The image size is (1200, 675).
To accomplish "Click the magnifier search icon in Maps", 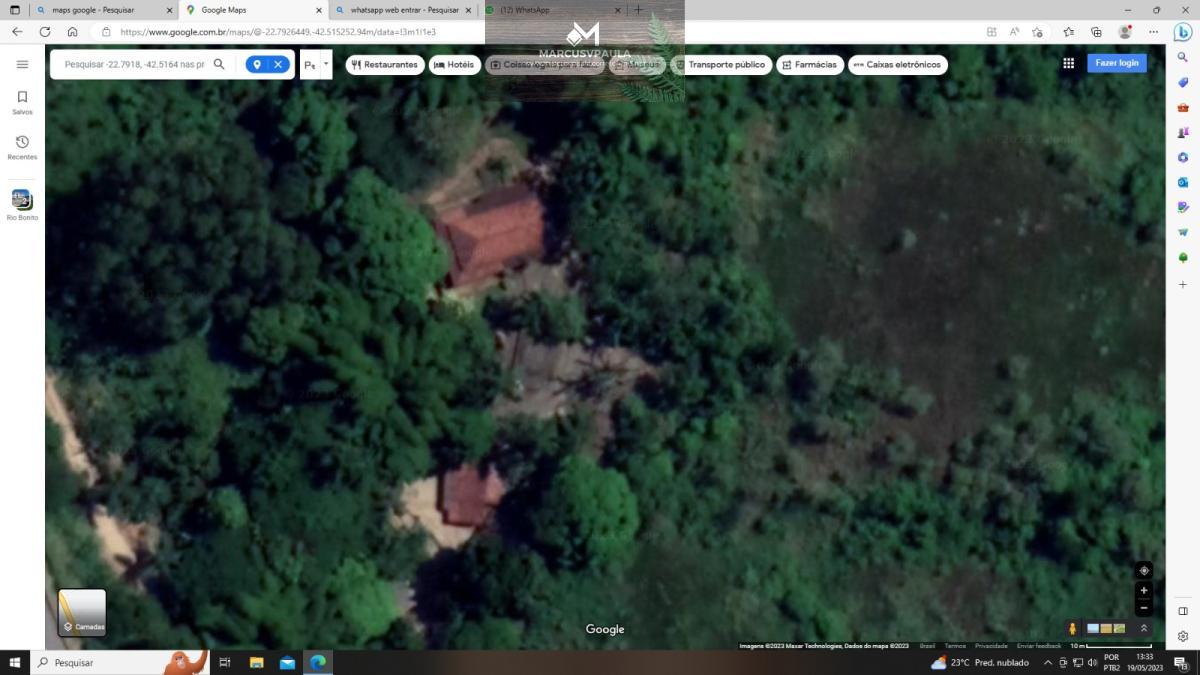I will [x=219, y=64].
